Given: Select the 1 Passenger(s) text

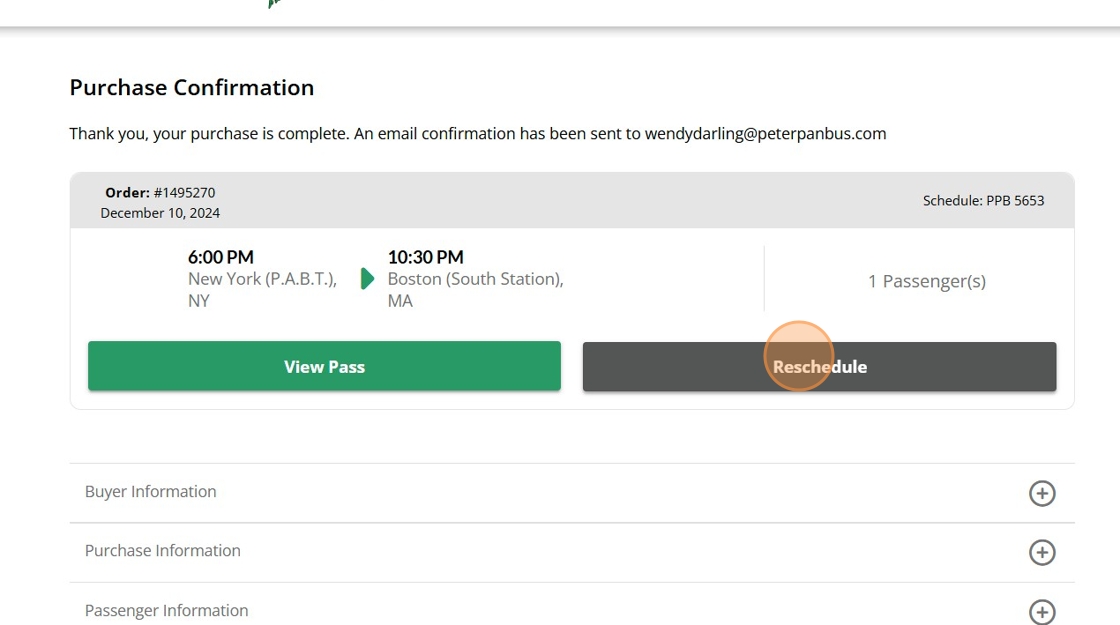Looking at the screenshot, I should coord(926,281).
